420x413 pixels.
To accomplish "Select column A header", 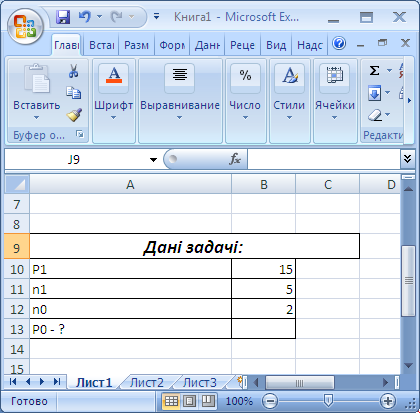I will [130, 184].
